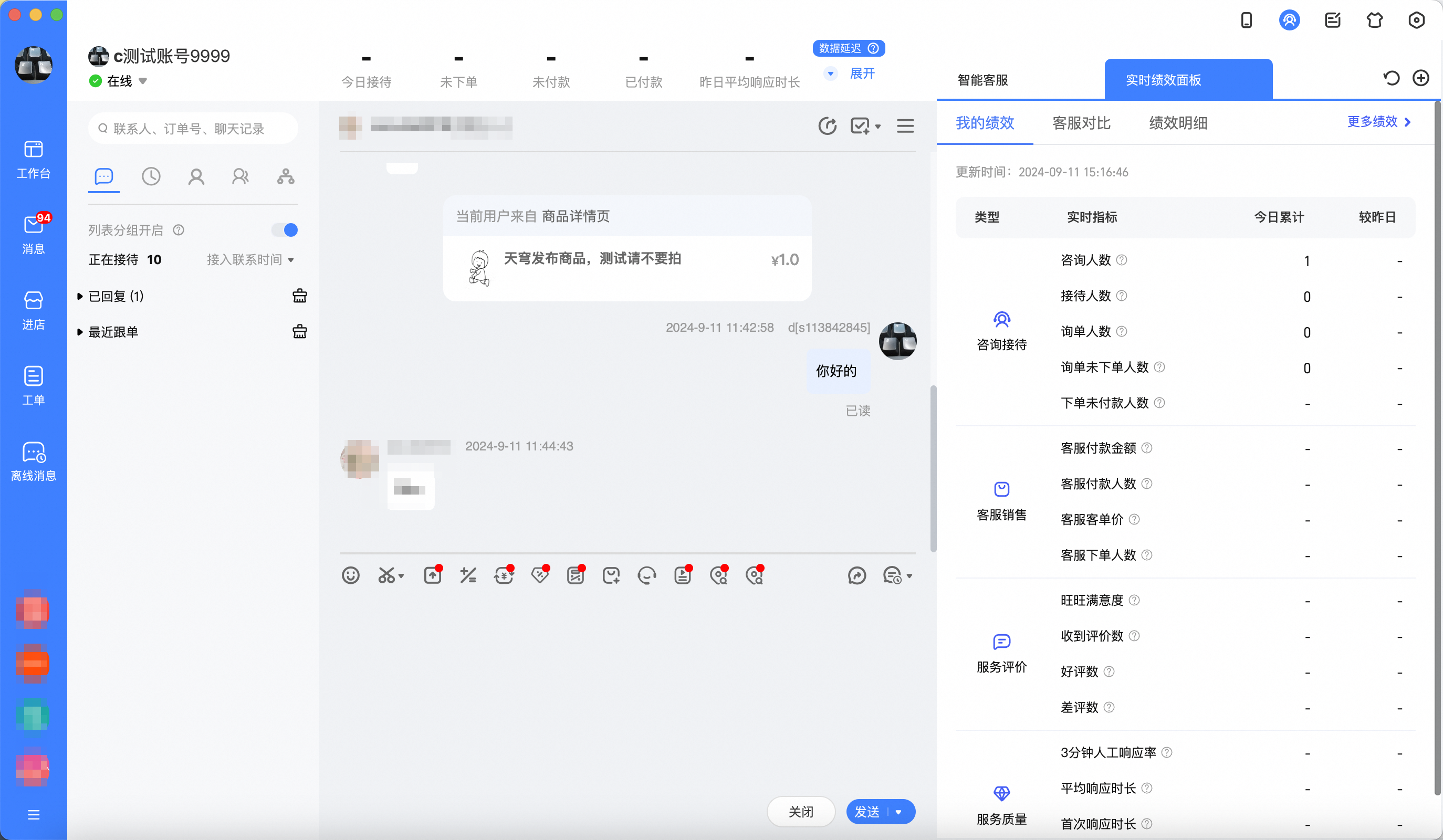
Task: Click the customer service headset icon
Action: [x=646, y=575]
